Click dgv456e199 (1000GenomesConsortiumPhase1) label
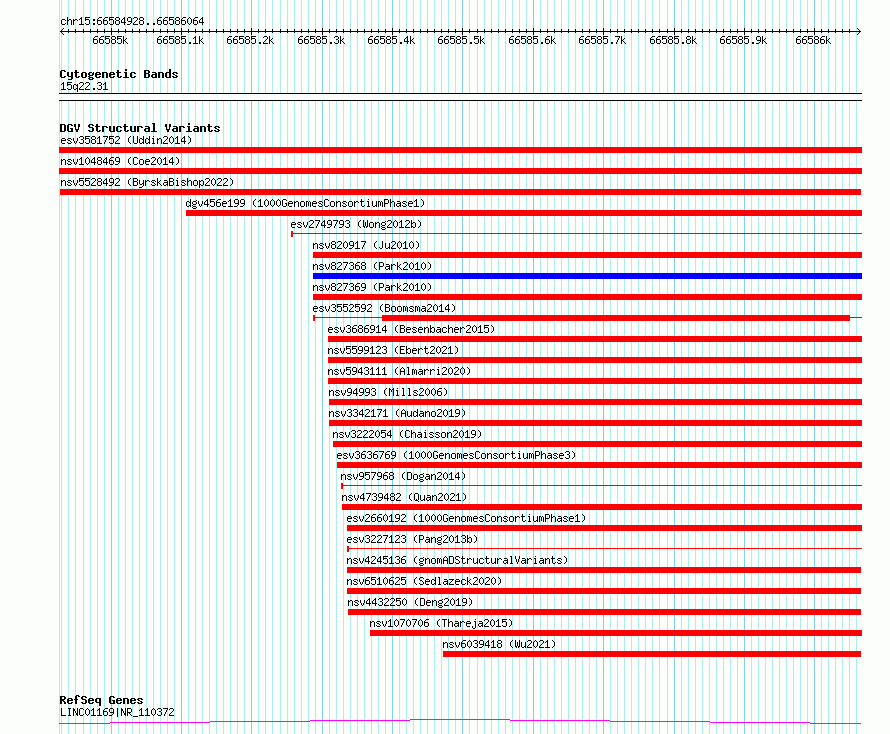 pyautogui.click(x=305, y=203)
